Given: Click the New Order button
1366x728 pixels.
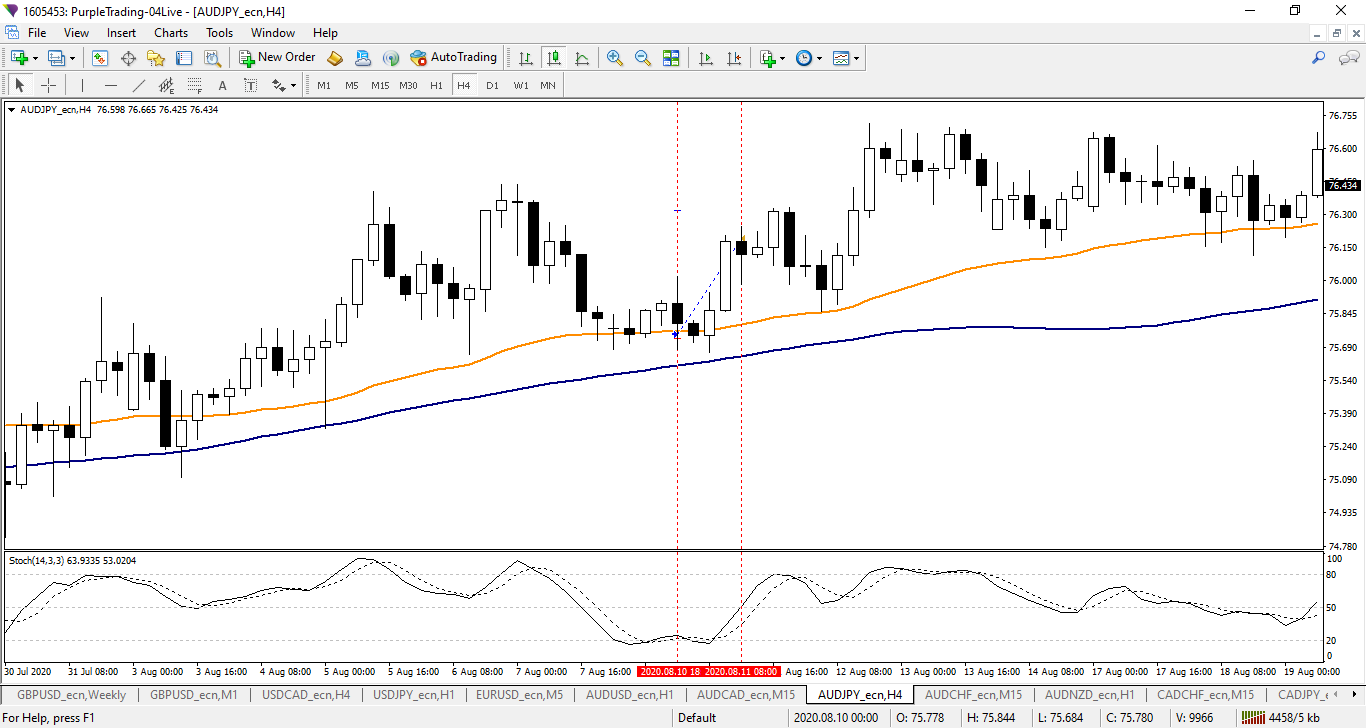Looking at the screenshot, I should 278,58.
